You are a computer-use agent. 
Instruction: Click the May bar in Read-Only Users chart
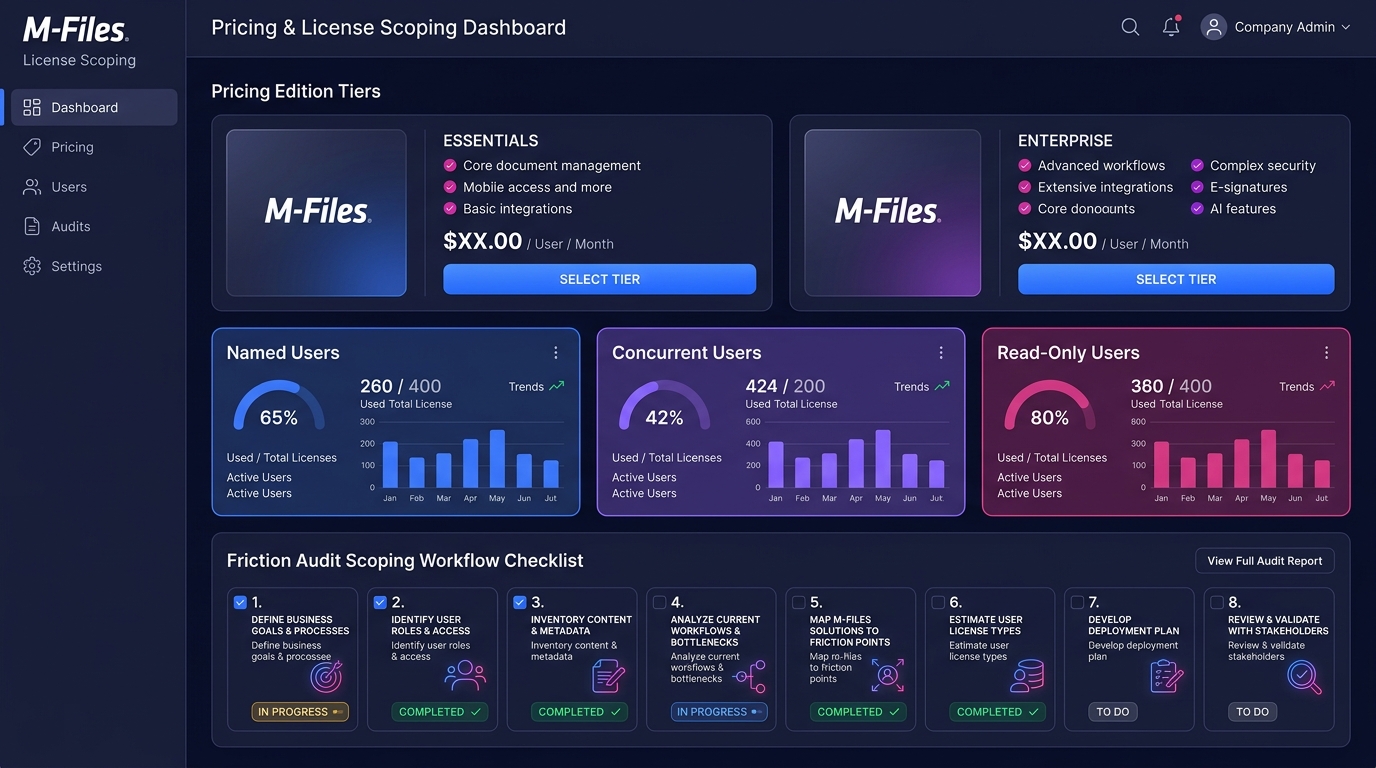[x=1268, y=459]
